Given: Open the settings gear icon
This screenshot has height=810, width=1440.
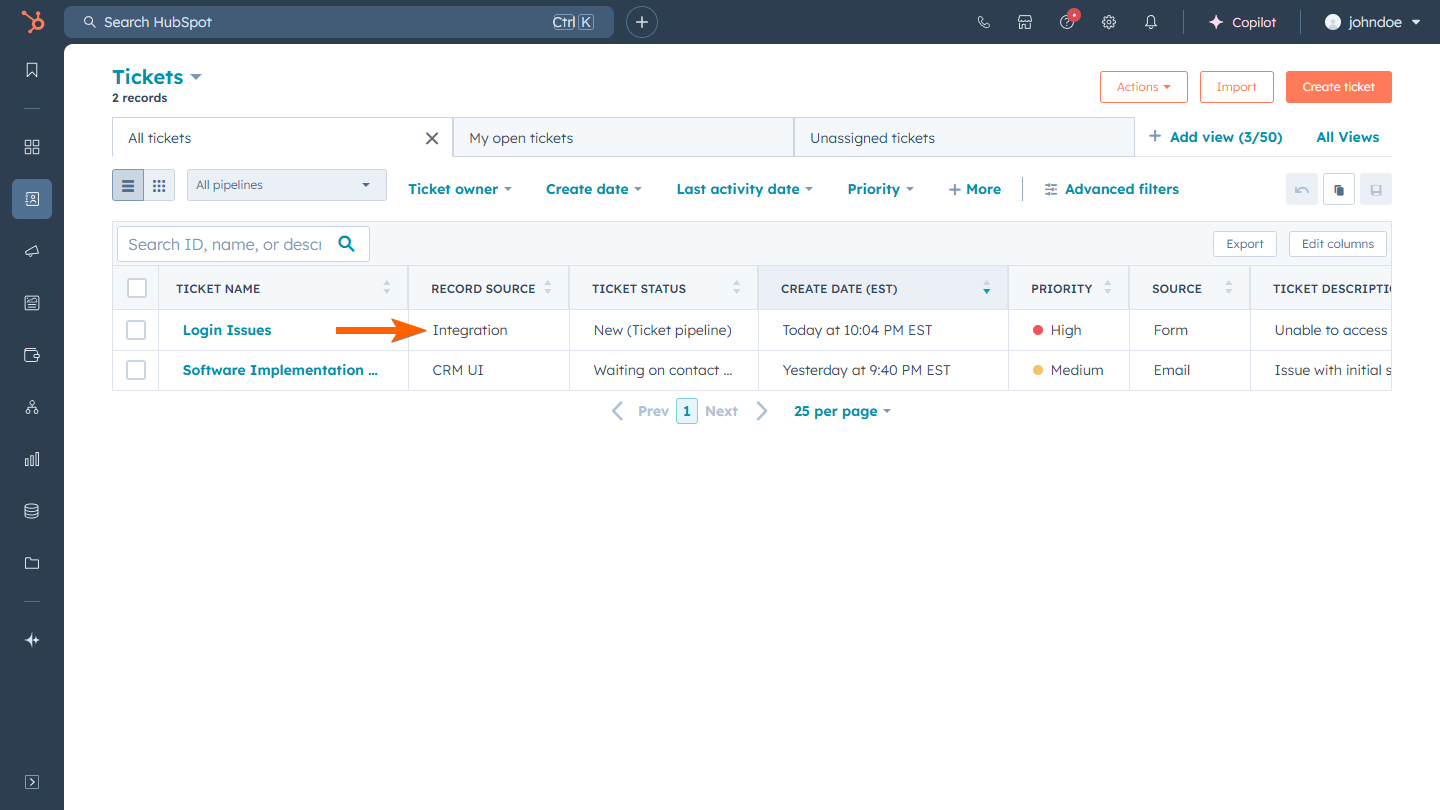Looking at the screenshot, I should pos(1109,22).
